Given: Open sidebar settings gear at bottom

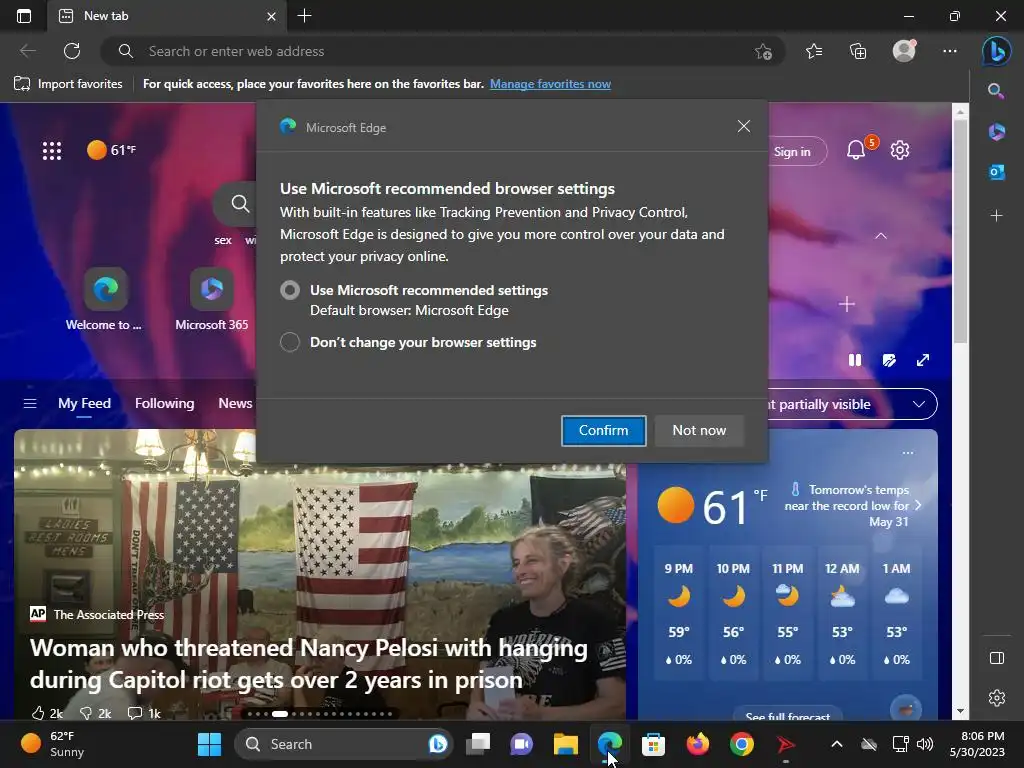Looking at the screenshot, I should [997, 698].
